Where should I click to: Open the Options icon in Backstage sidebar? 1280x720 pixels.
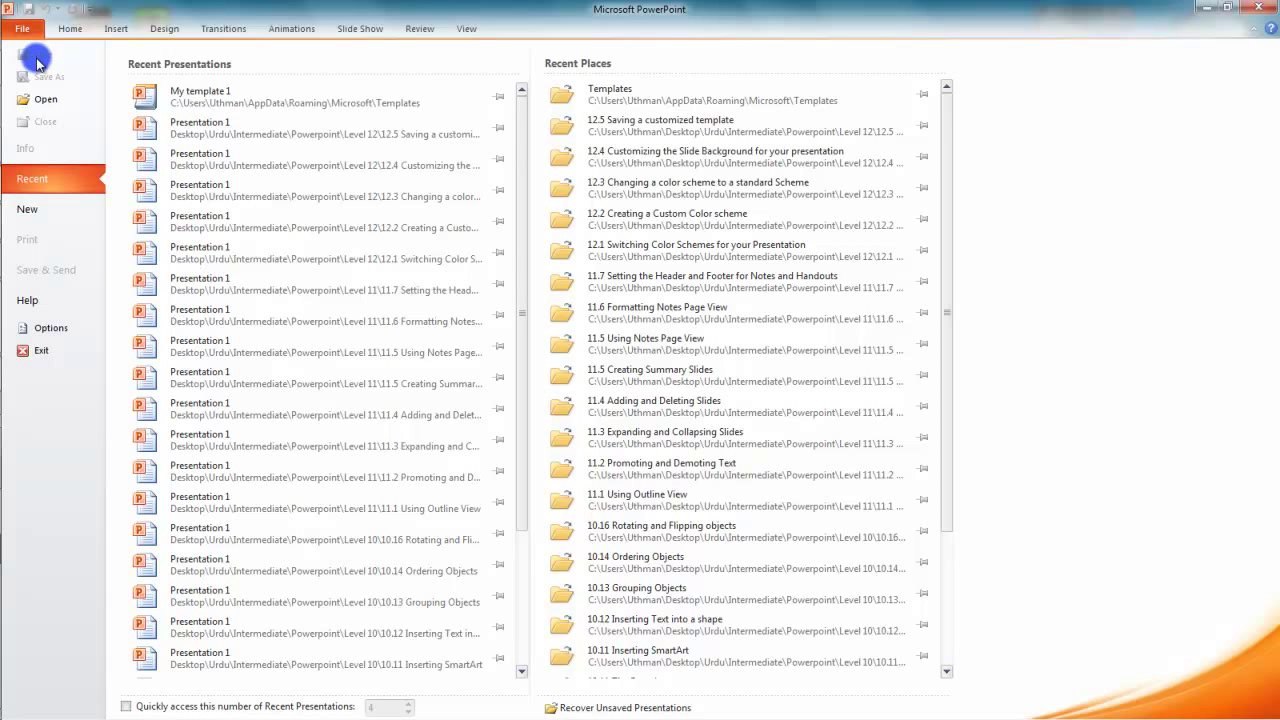[23, 328]
